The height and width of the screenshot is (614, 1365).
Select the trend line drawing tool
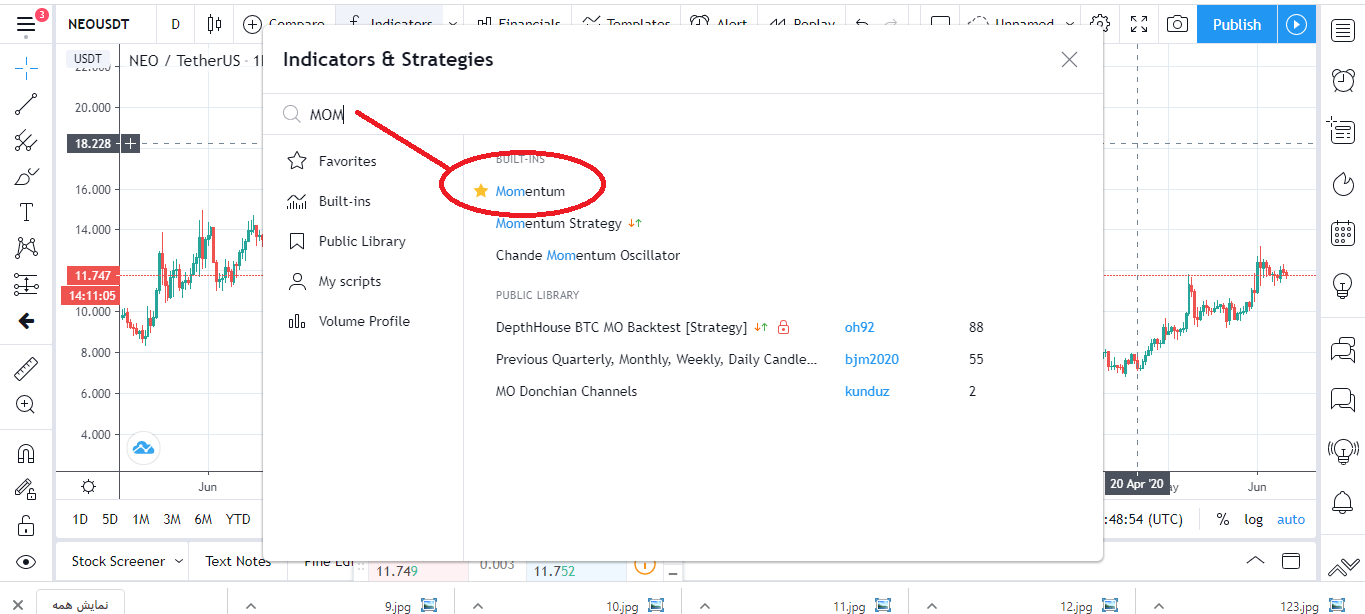(x=27, y=103)
